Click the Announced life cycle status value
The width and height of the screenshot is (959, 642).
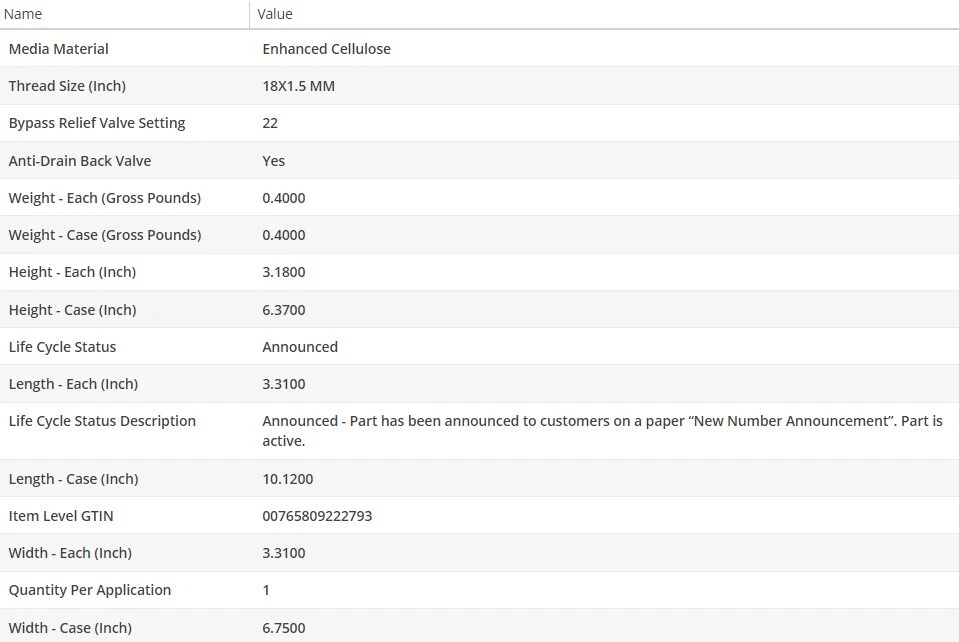point(300,347)
